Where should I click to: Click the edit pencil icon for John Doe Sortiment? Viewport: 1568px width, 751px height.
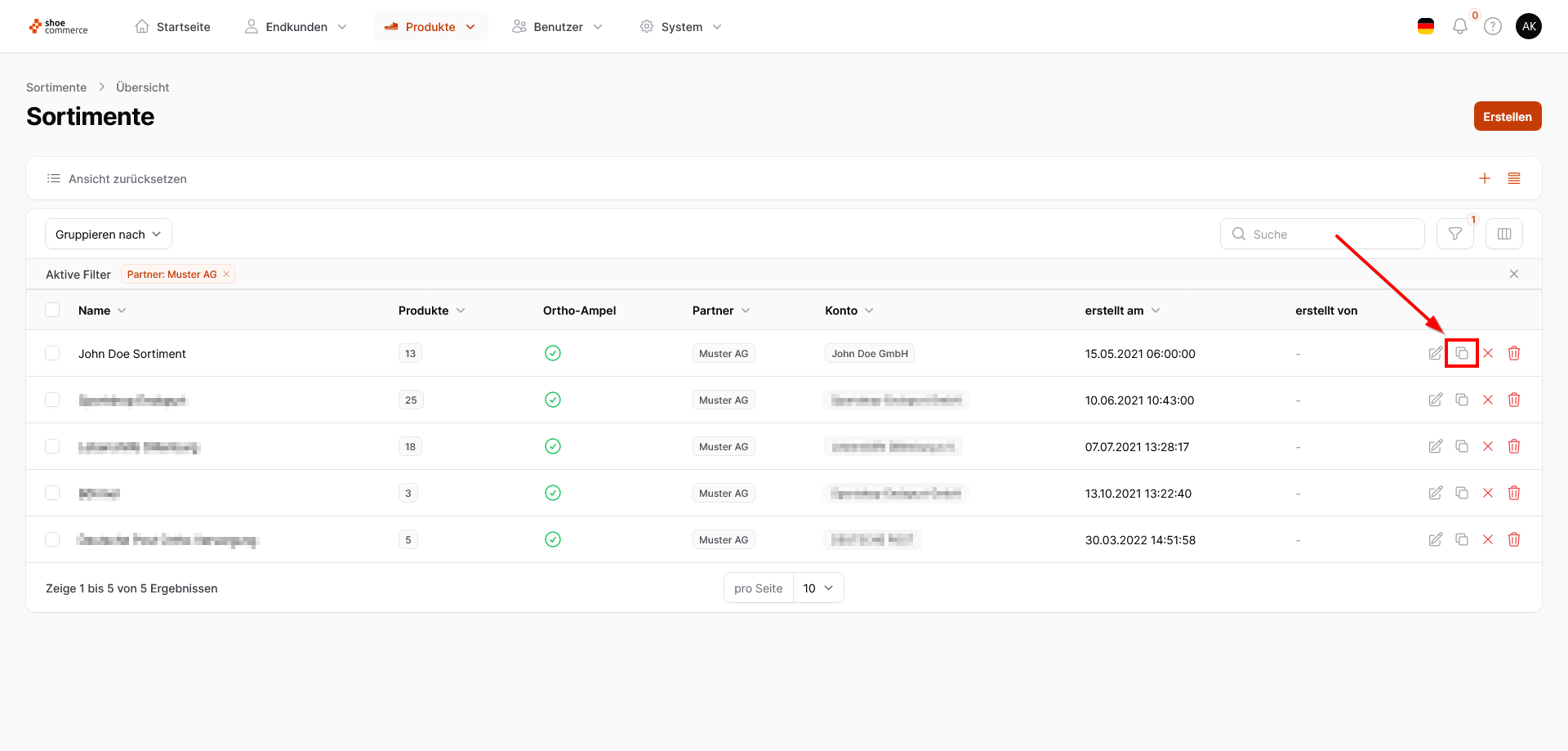(x=1435, y=353)
